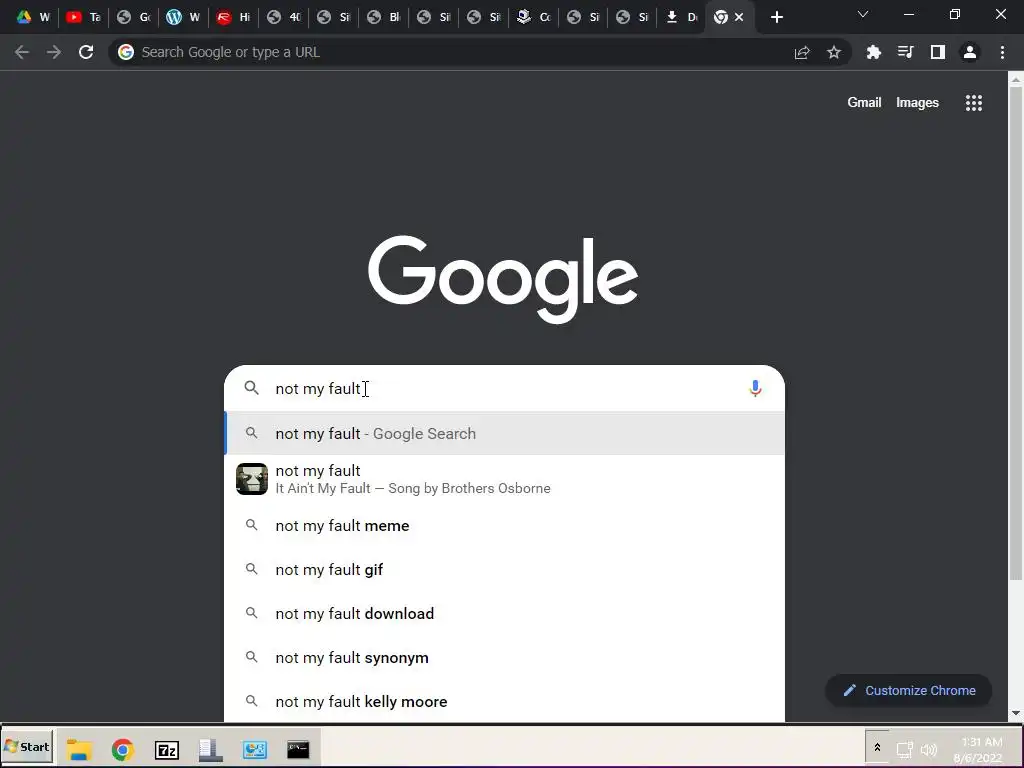Click the Chrome taskbar icon

click(x=123, y=750)
